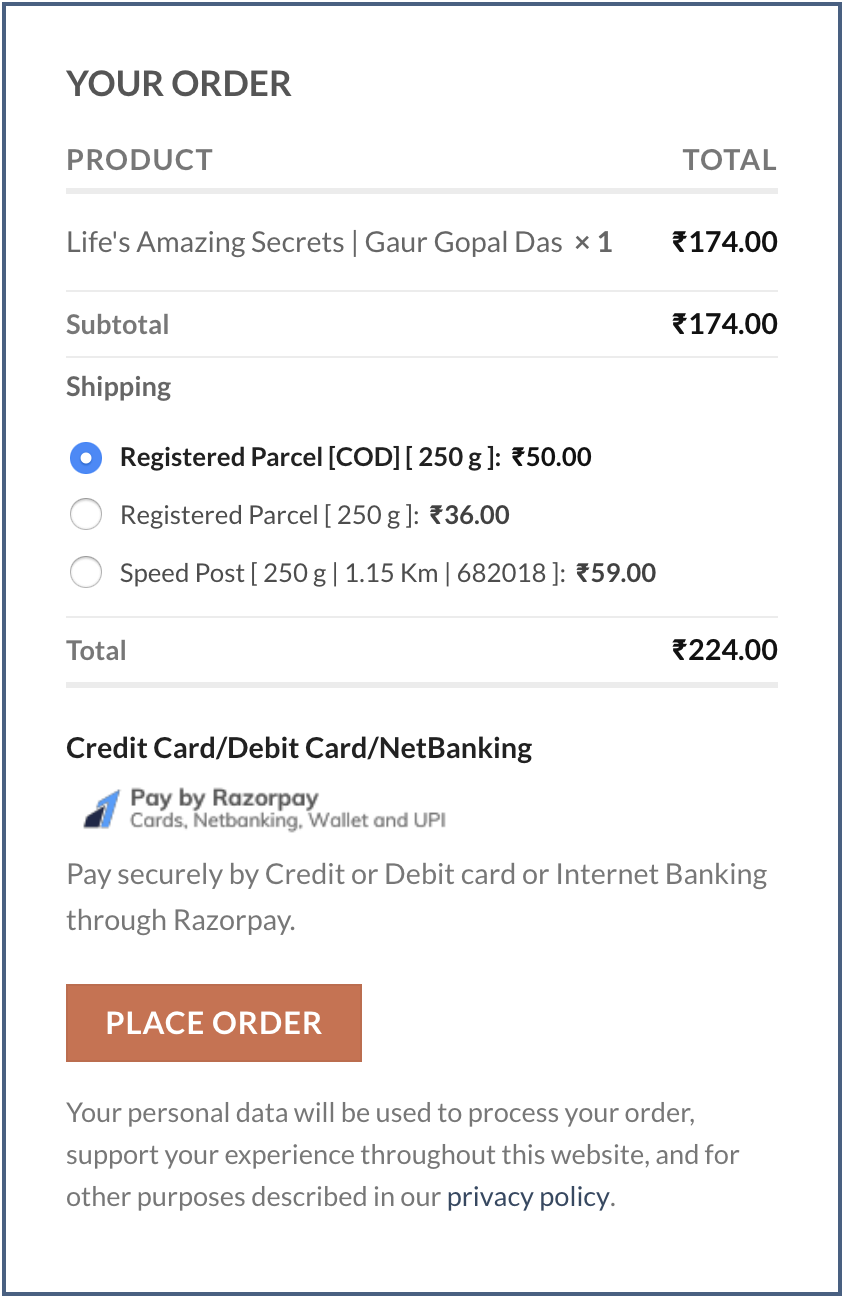Click the Place Order button
The height and width of the screenshot is (1298, 844).
click(x=214, y=1023)
